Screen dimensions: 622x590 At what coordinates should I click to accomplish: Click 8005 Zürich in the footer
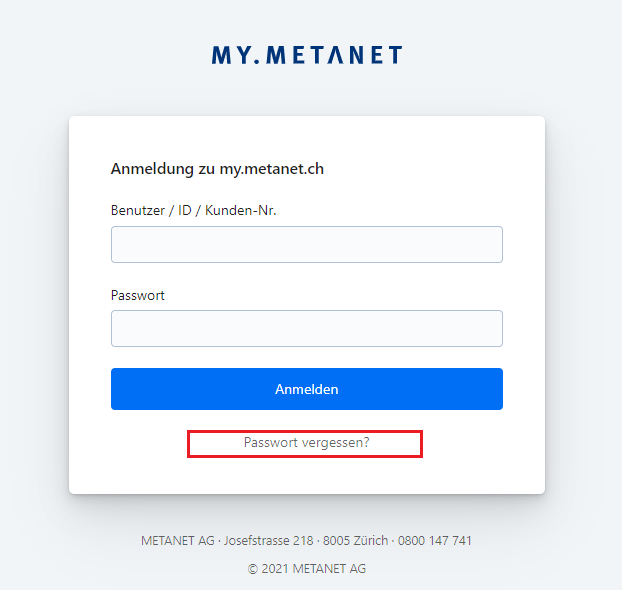point(356,541)
